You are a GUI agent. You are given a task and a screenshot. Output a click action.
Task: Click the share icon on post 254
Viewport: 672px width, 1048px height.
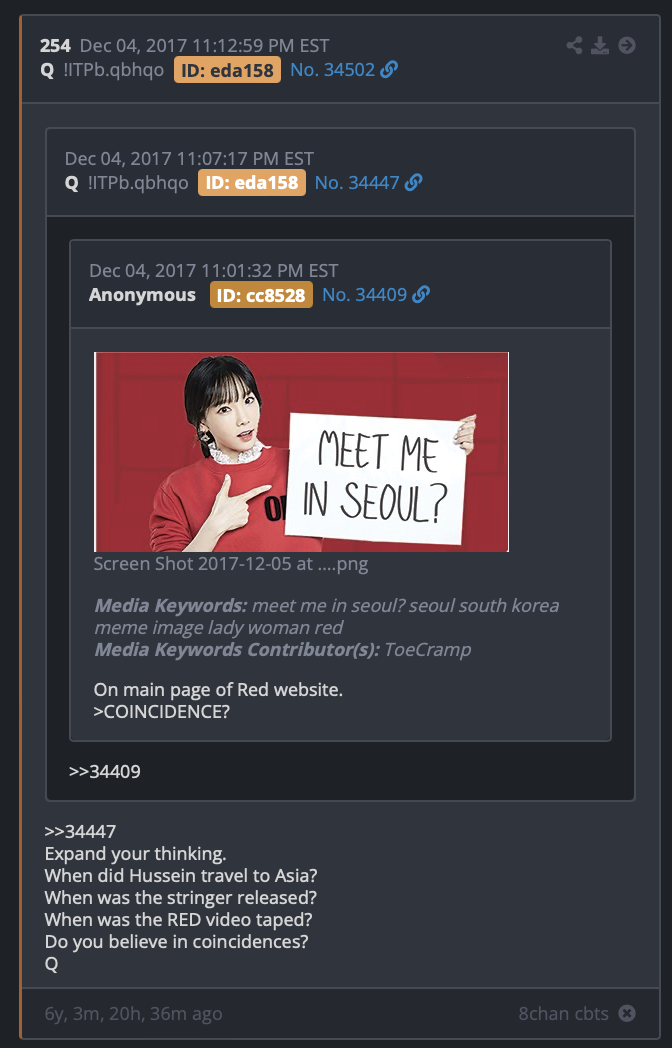tap(574, 45)
